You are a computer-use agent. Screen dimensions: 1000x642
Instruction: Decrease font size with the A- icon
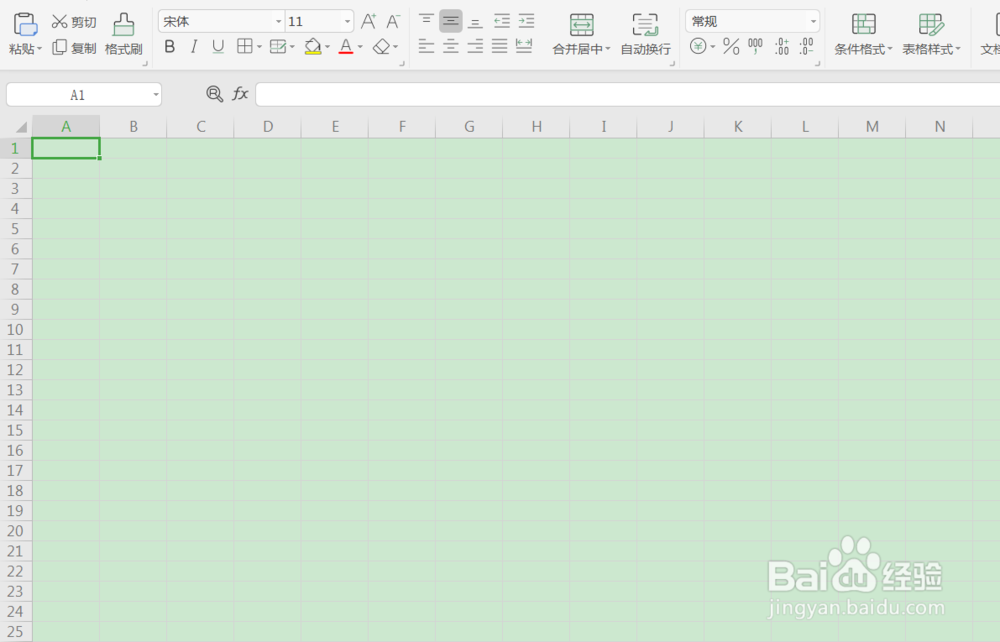point(393,22)
